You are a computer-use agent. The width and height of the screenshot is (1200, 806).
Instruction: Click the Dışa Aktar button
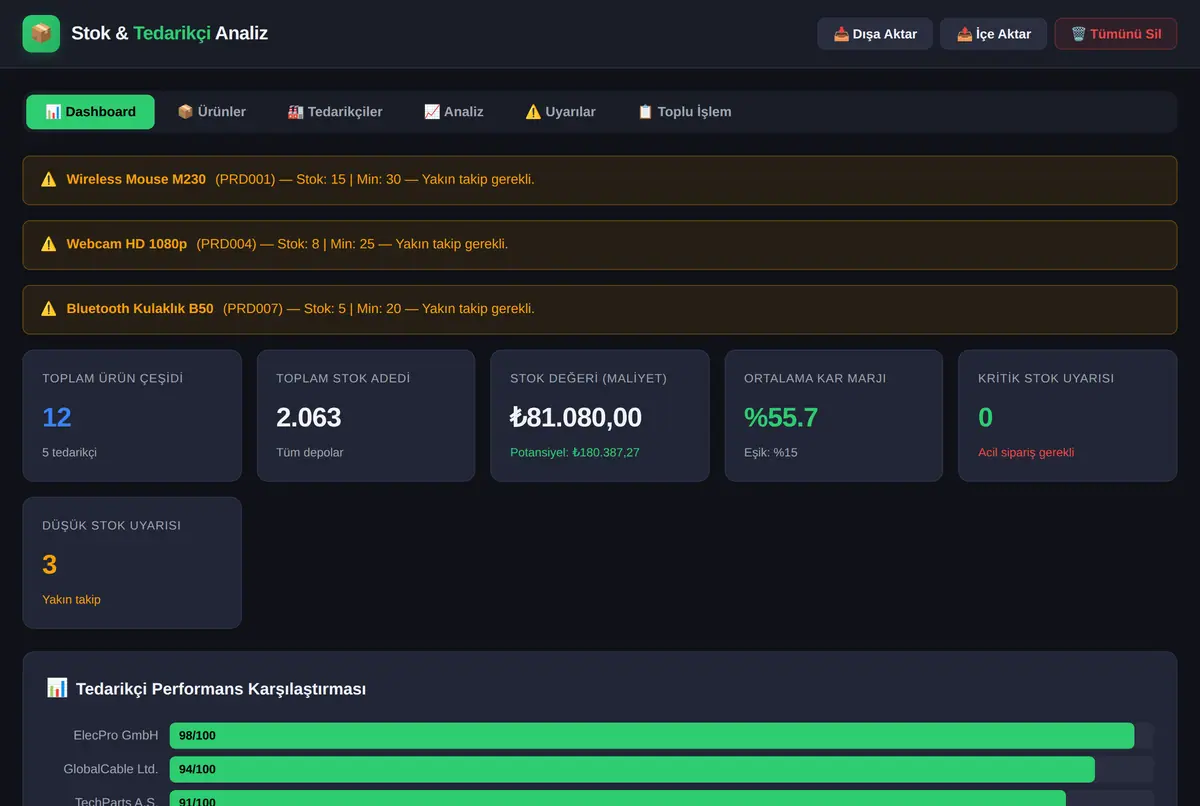pos(875,34)
